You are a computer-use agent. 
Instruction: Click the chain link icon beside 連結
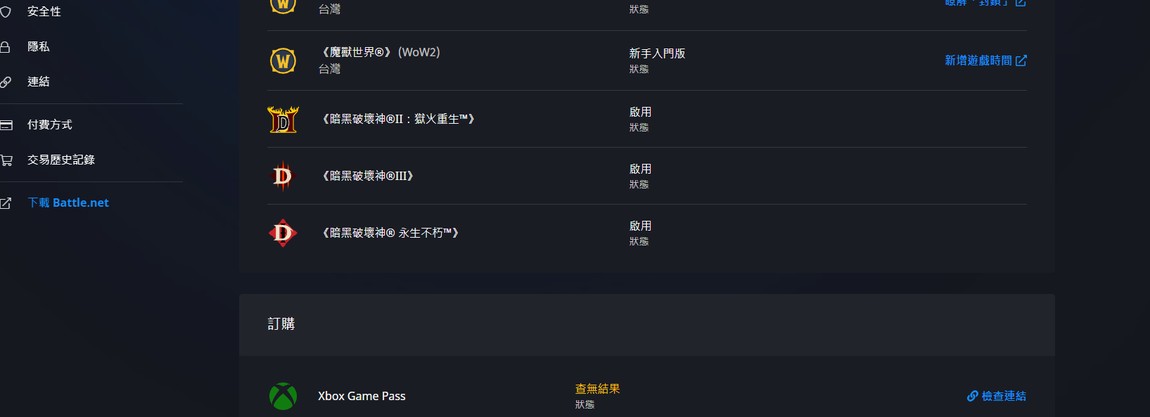coord(5,82)
